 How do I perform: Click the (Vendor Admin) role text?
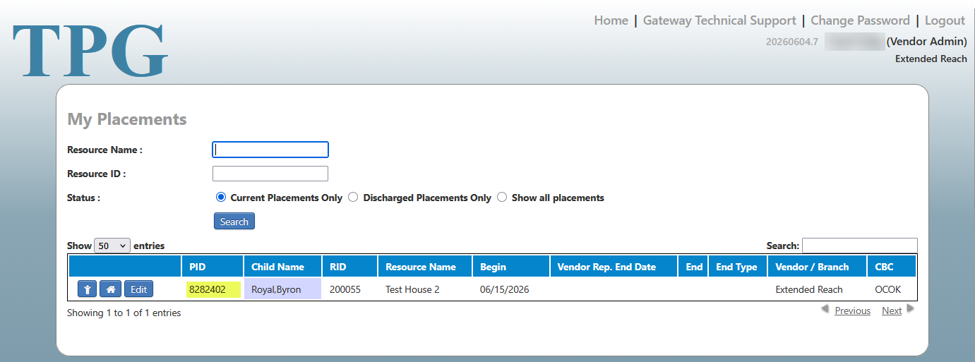click(926, 42)
